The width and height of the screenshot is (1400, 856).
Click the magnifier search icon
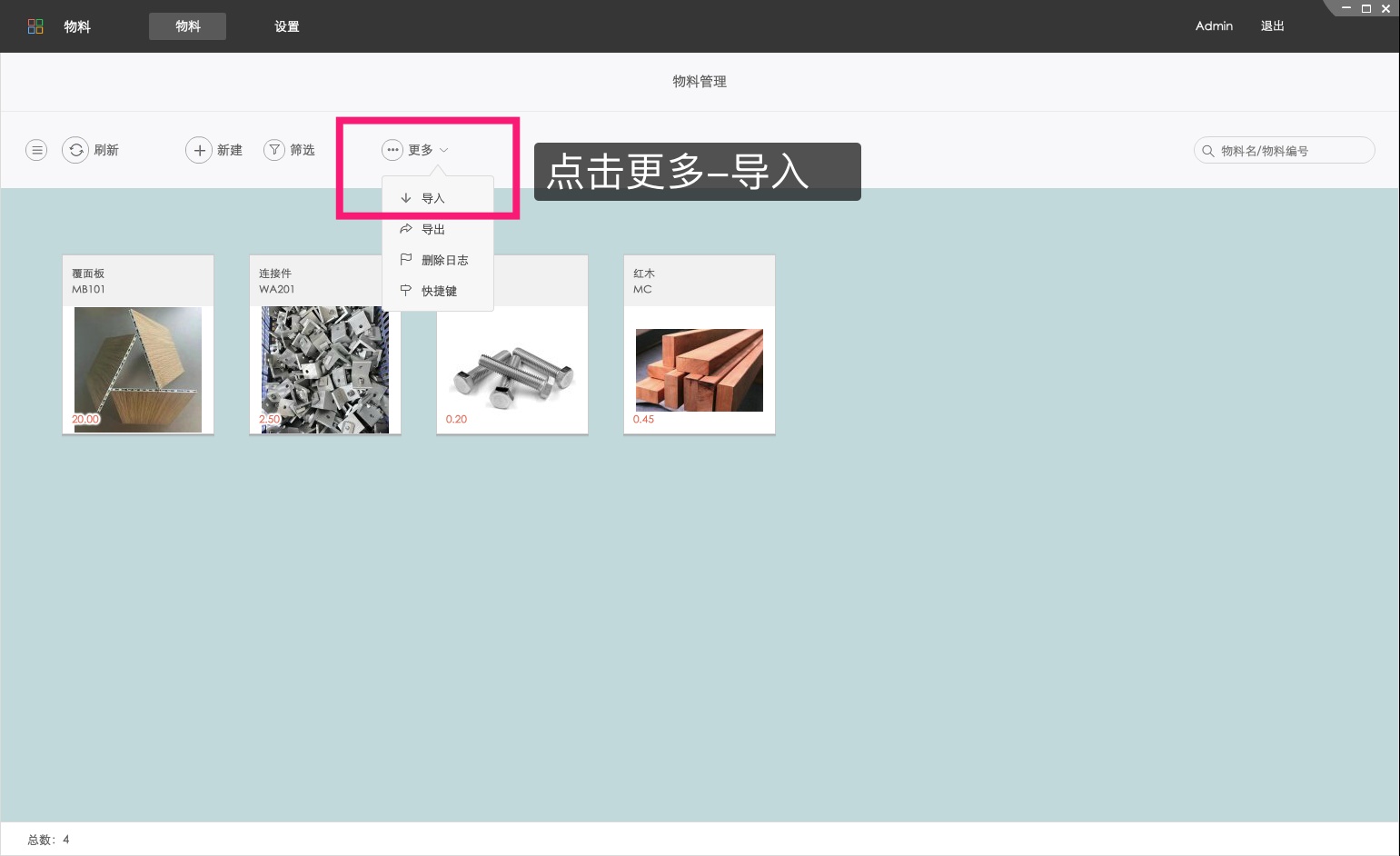point(1208,151)
